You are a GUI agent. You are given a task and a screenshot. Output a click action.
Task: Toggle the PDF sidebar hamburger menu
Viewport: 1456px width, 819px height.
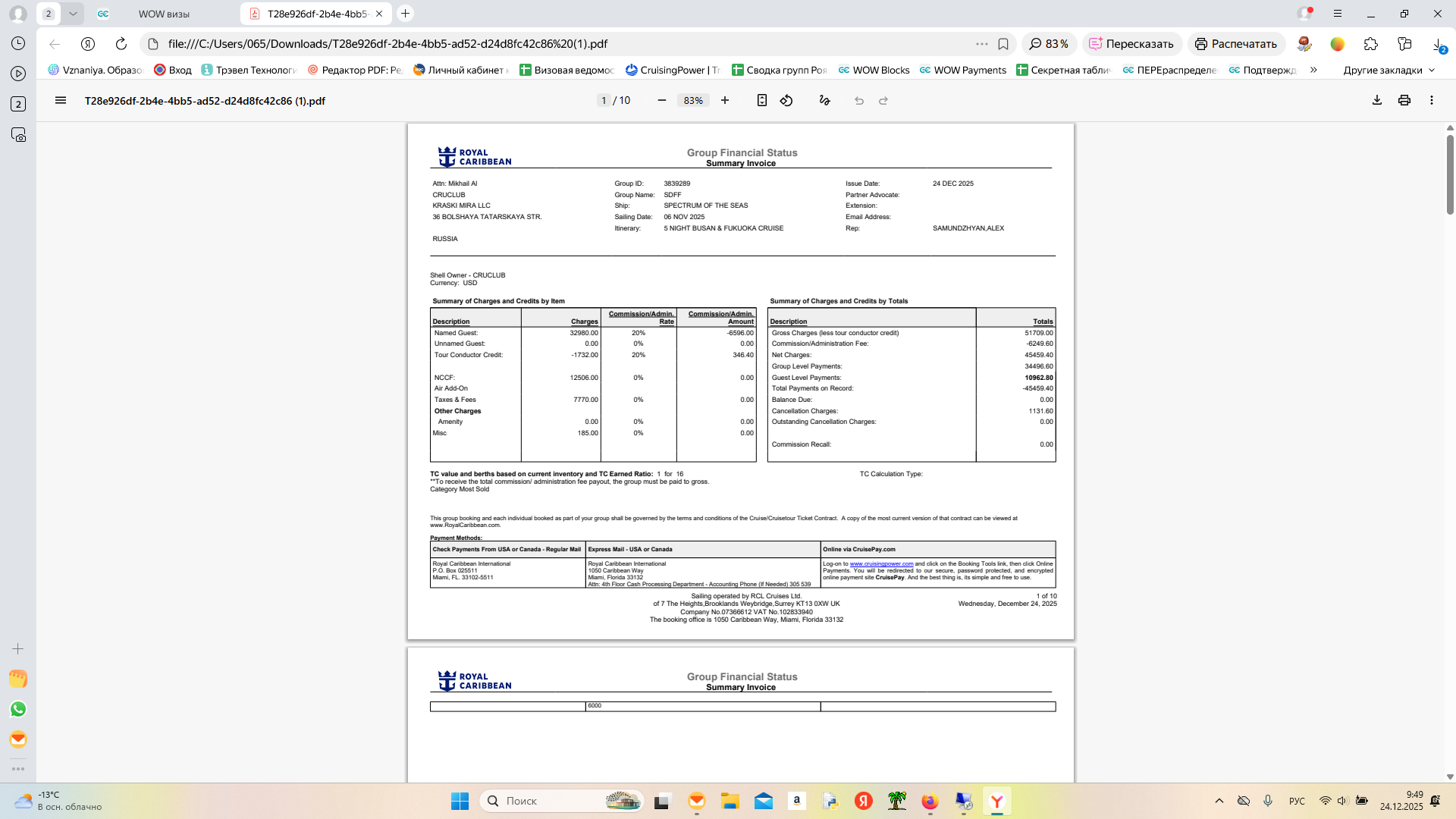[x=61, y=100]
